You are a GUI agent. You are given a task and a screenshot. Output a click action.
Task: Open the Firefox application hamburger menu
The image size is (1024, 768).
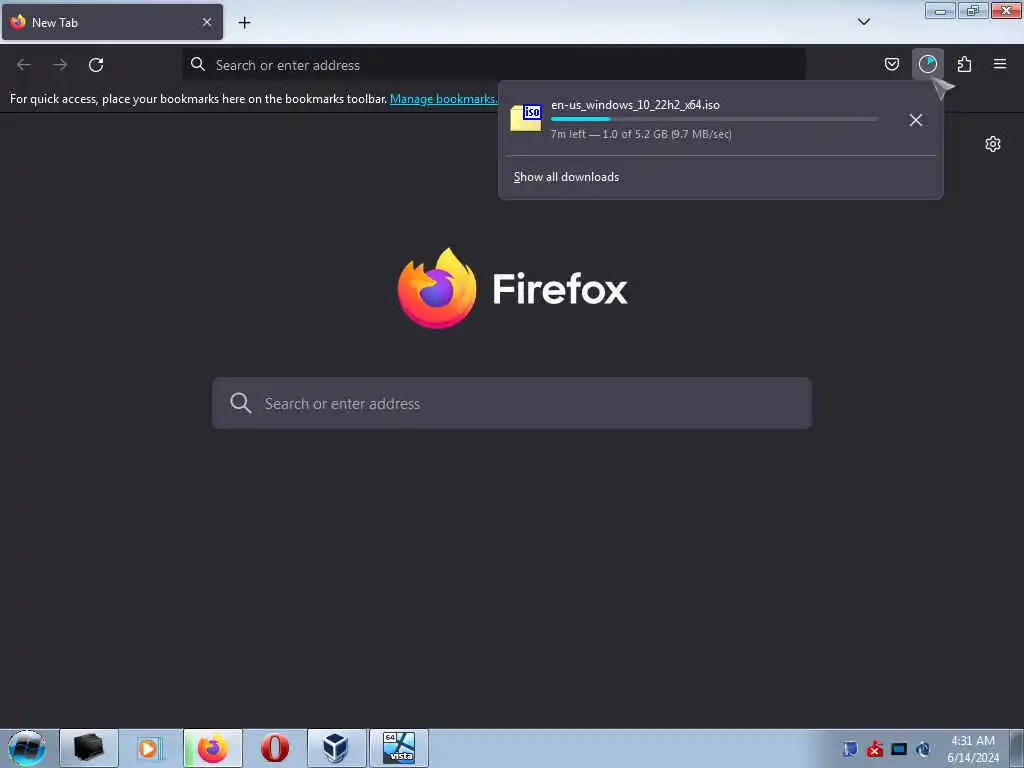(1000, 64)
